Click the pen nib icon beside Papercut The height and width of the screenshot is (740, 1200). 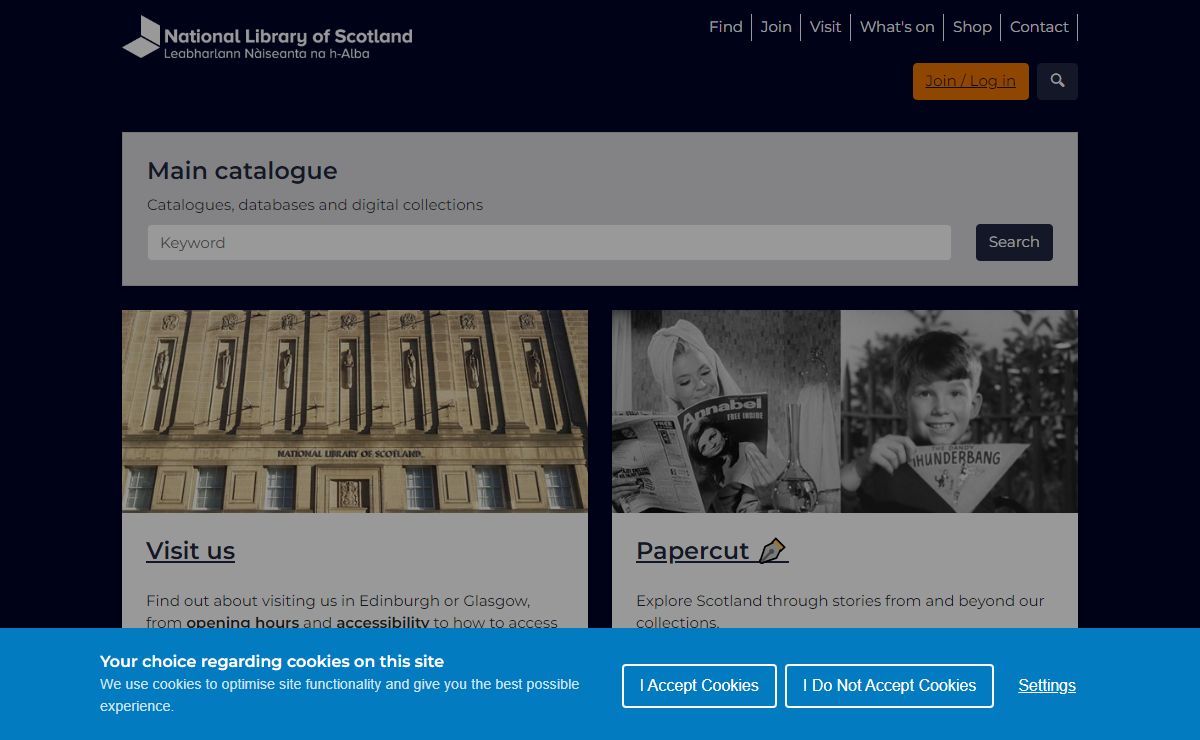[772, 551]
